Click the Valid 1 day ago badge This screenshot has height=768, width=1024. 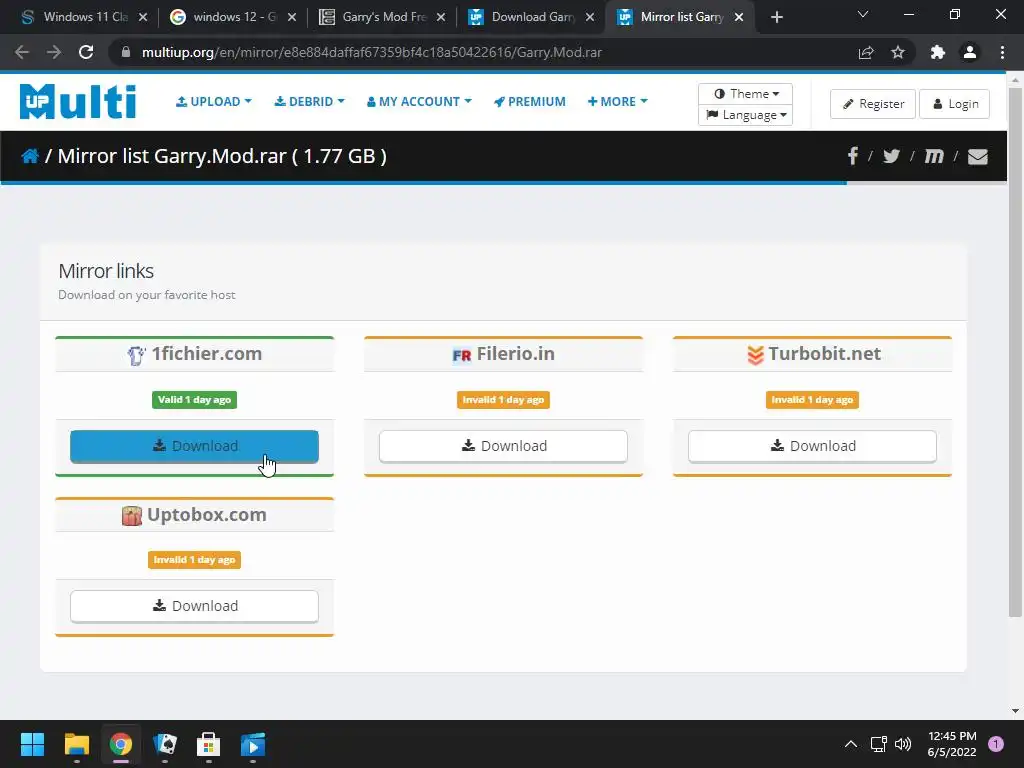coord(195,400)
